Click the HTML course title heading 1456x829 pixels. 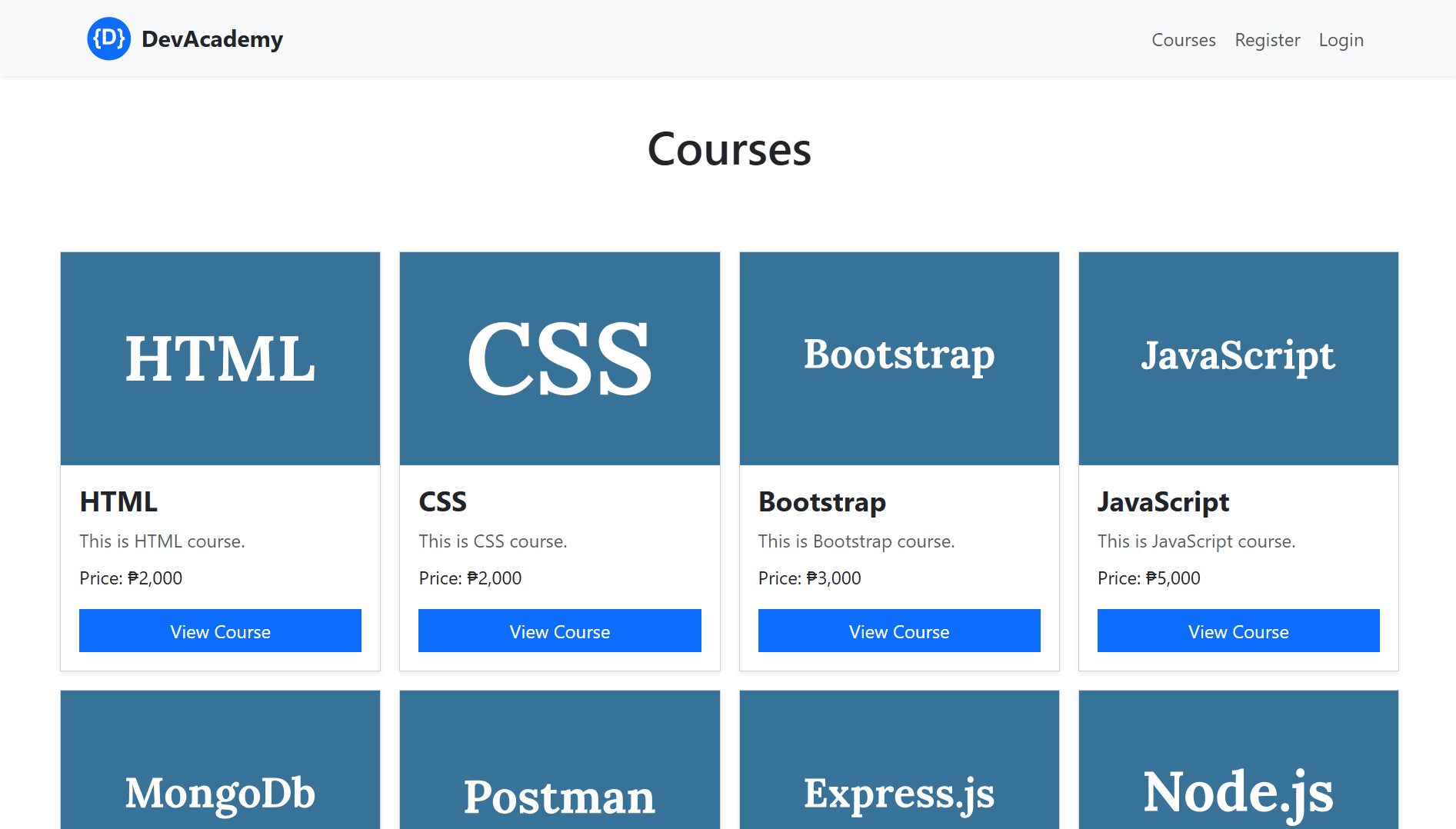click(x=118, y=501)
